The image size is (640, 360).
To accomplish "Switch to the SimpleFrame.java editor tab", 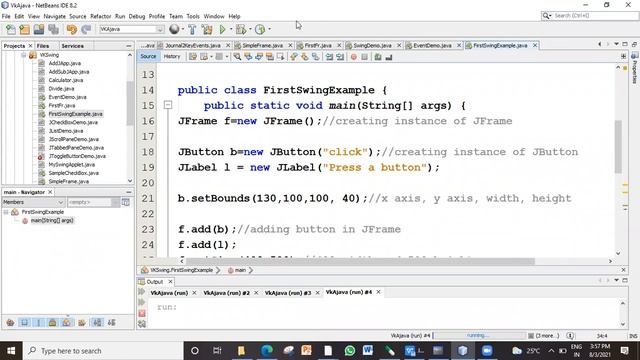I will [262, 45].
